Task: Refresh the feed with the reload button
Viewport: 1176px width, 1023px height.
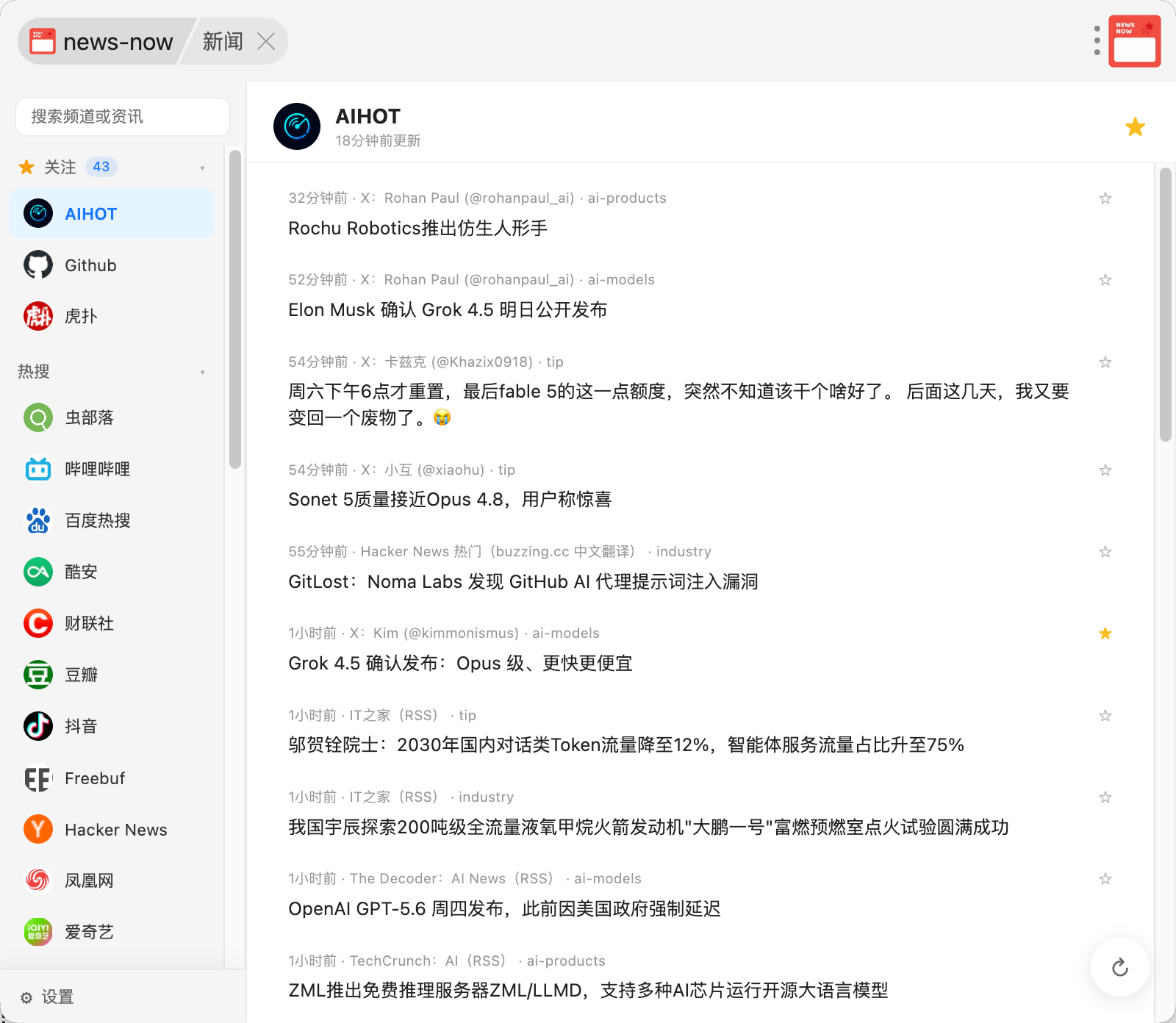Action: (x=1119, y=967)
